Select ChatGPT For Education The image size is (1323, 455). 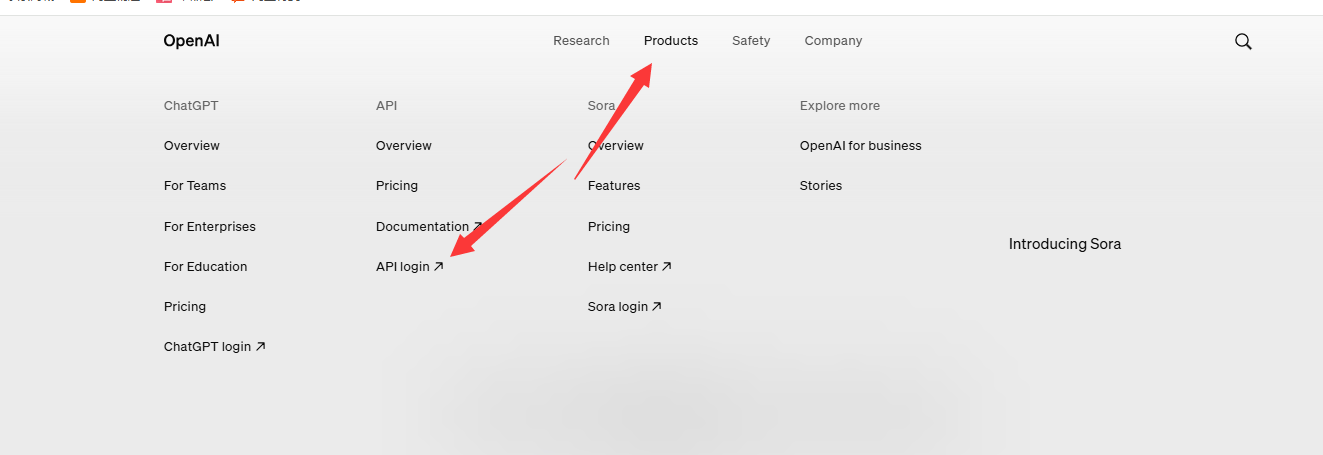205,267
